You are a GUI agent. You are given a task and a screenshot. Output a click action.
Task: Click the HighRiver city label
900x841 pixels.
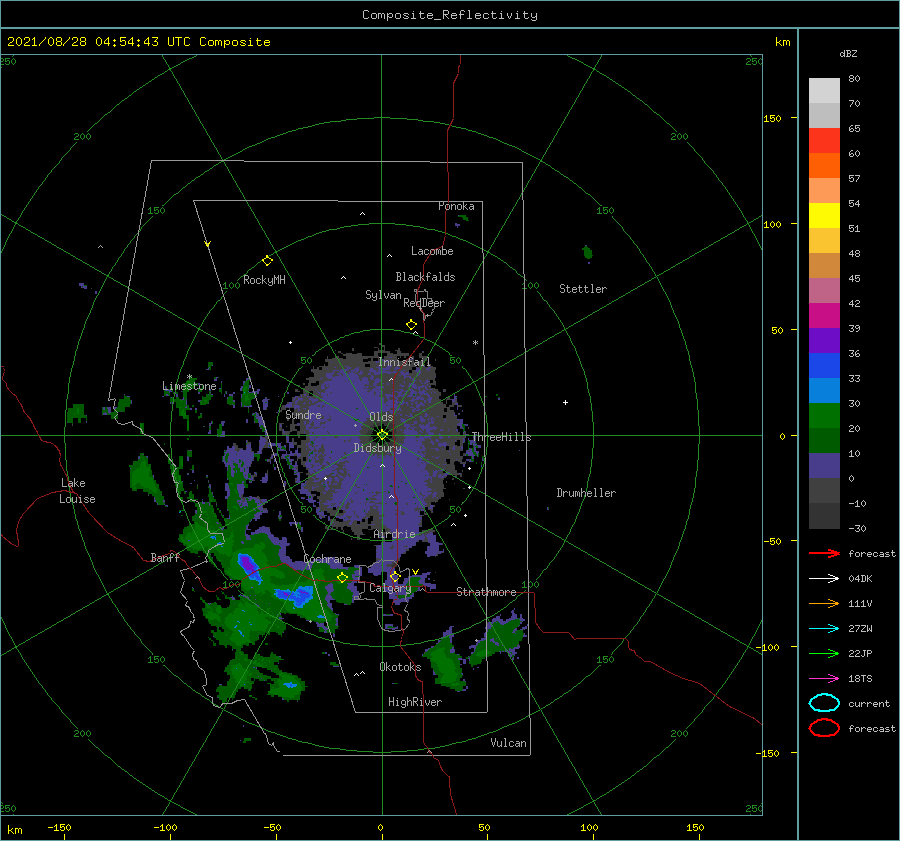pyautogui.click(x=415, y=702)
